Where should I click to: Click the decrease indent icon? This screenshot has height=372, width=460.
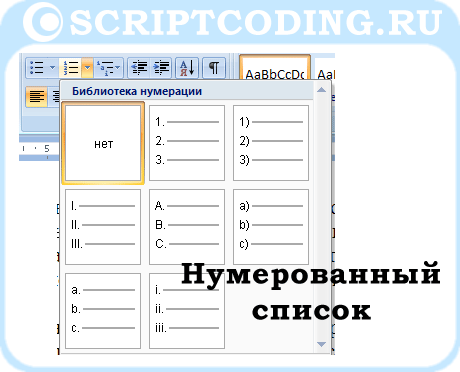coord(140,68)
